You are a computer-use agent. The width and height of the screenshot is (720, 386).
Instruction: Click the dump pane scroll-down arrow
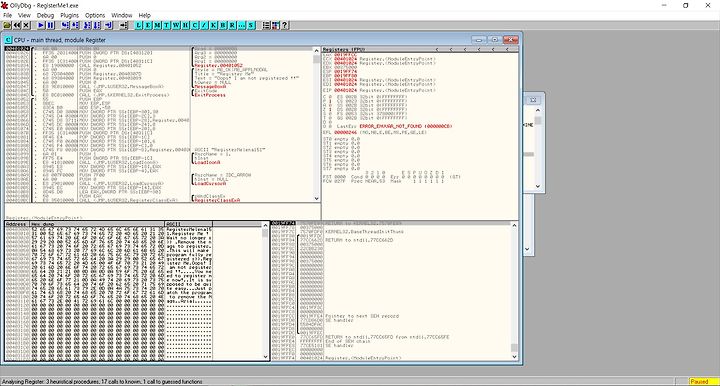(x=265, y=357)
